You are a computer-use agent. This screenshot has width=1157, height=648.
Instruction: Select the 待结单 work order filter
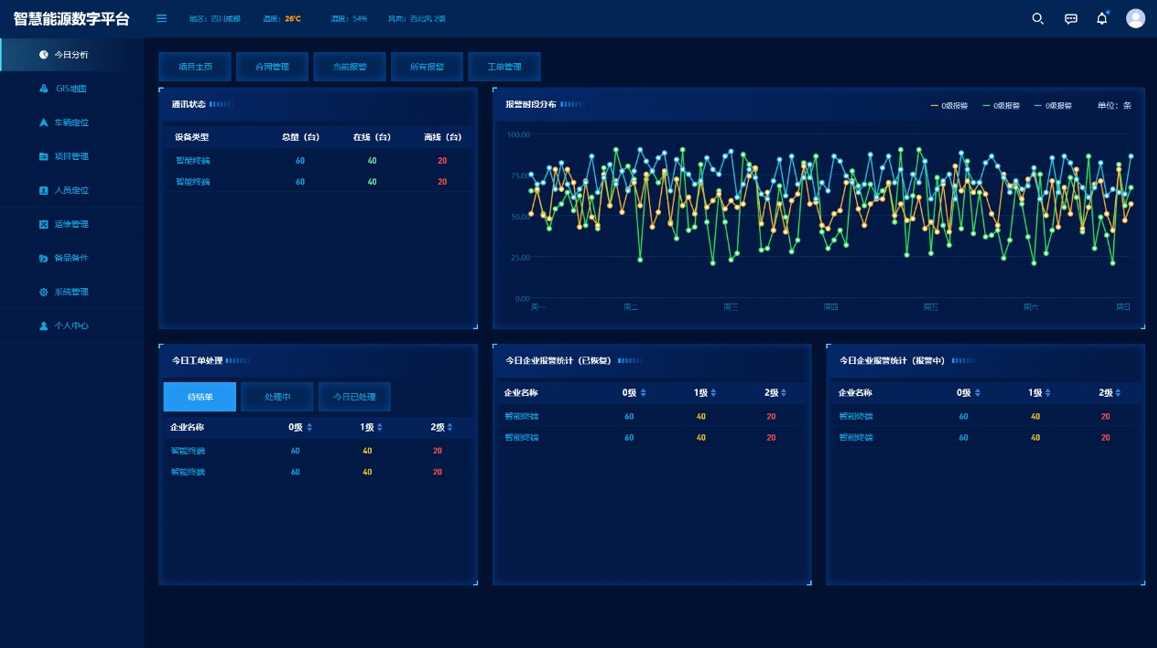200,396
